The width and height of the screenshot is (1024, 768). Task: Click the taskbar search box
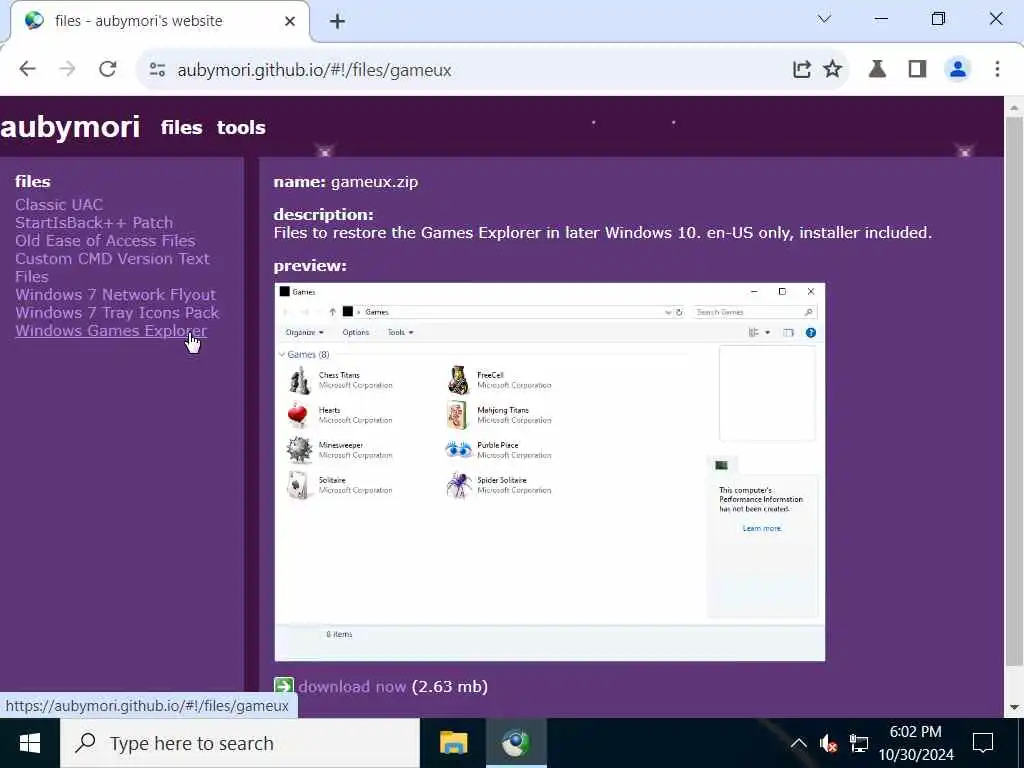(240, 743)
